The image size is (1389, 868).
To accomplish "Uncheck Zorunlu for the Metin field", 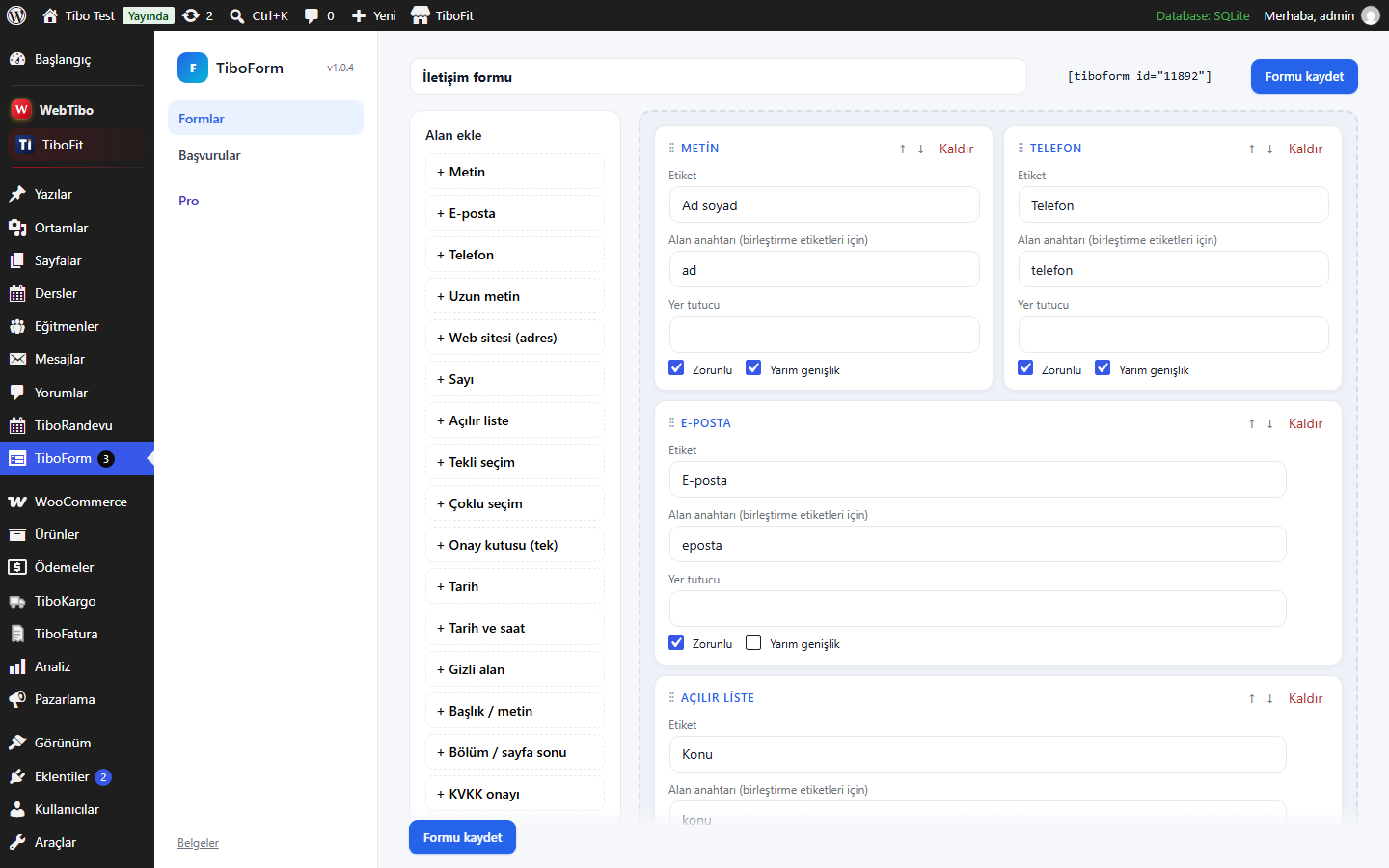I will pyautogui.click(x=676, y=368).
